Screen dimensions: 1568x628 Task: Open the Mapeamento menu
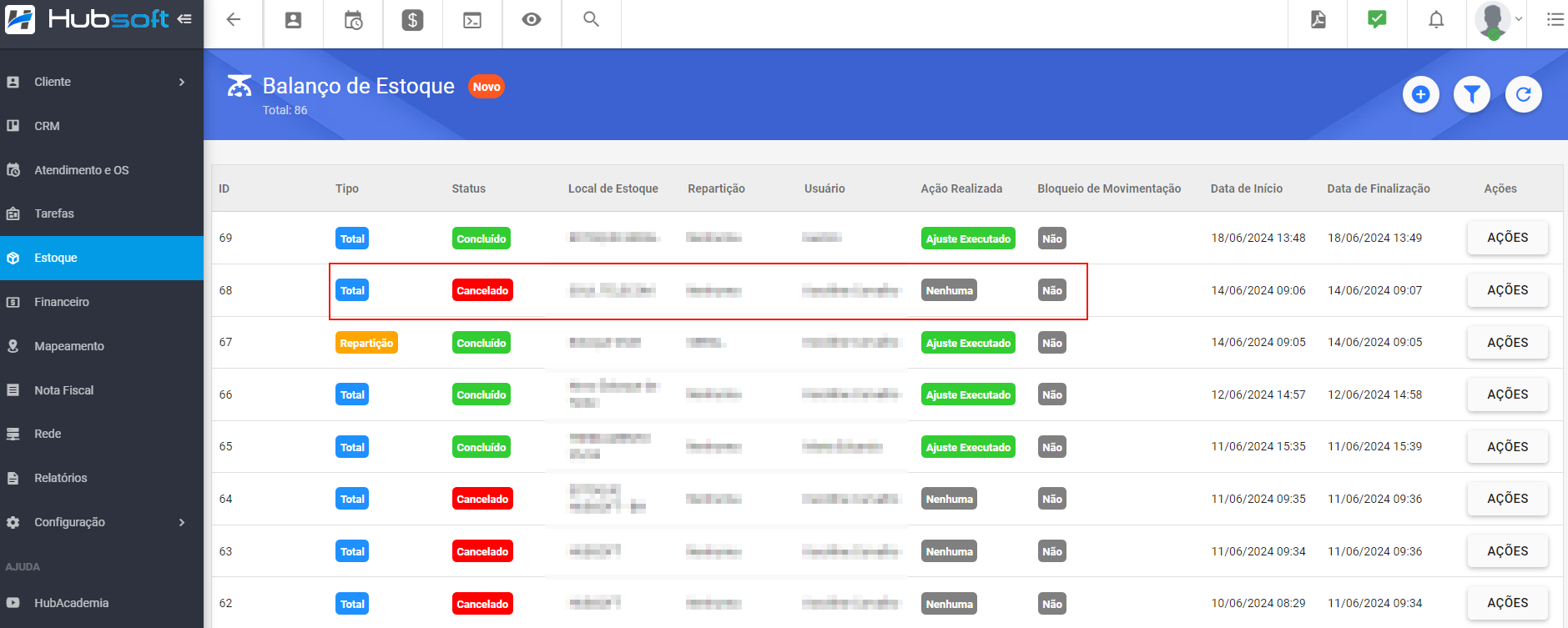coord(102,346)
